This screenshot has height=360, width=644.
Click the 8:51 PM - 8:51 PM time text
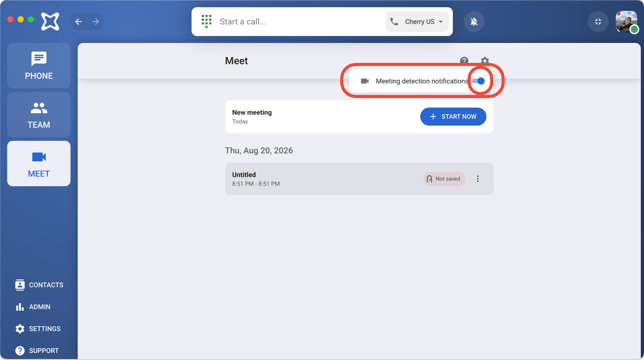[x=256, y=184]
